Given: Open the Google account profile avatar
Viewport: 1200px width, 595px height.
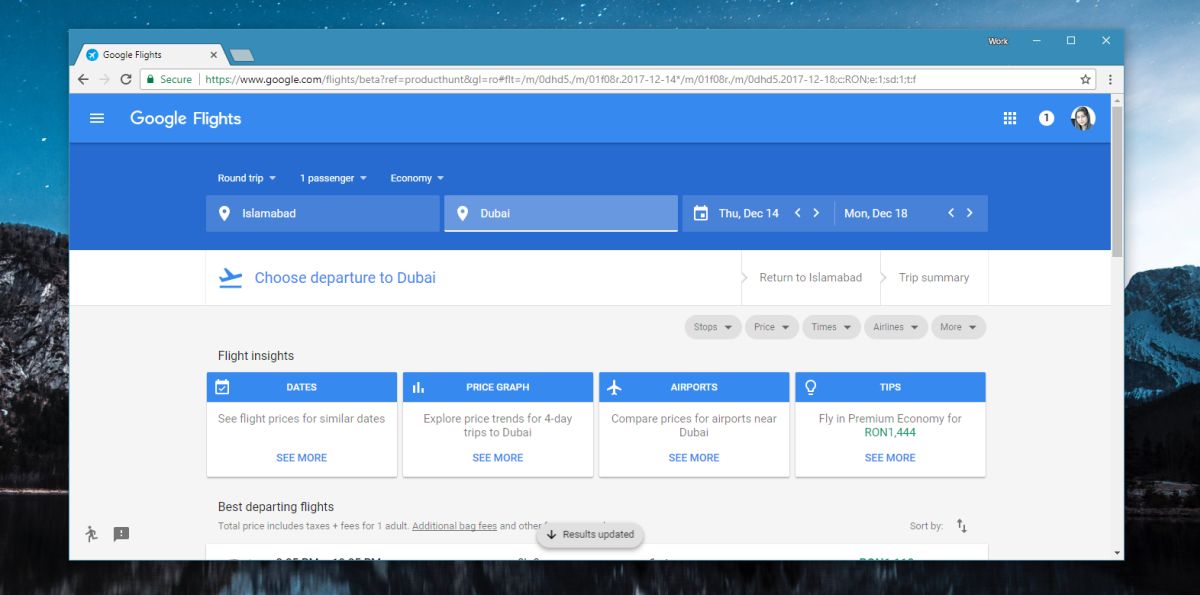Looking at the screenshot, I should [1083, 118].
